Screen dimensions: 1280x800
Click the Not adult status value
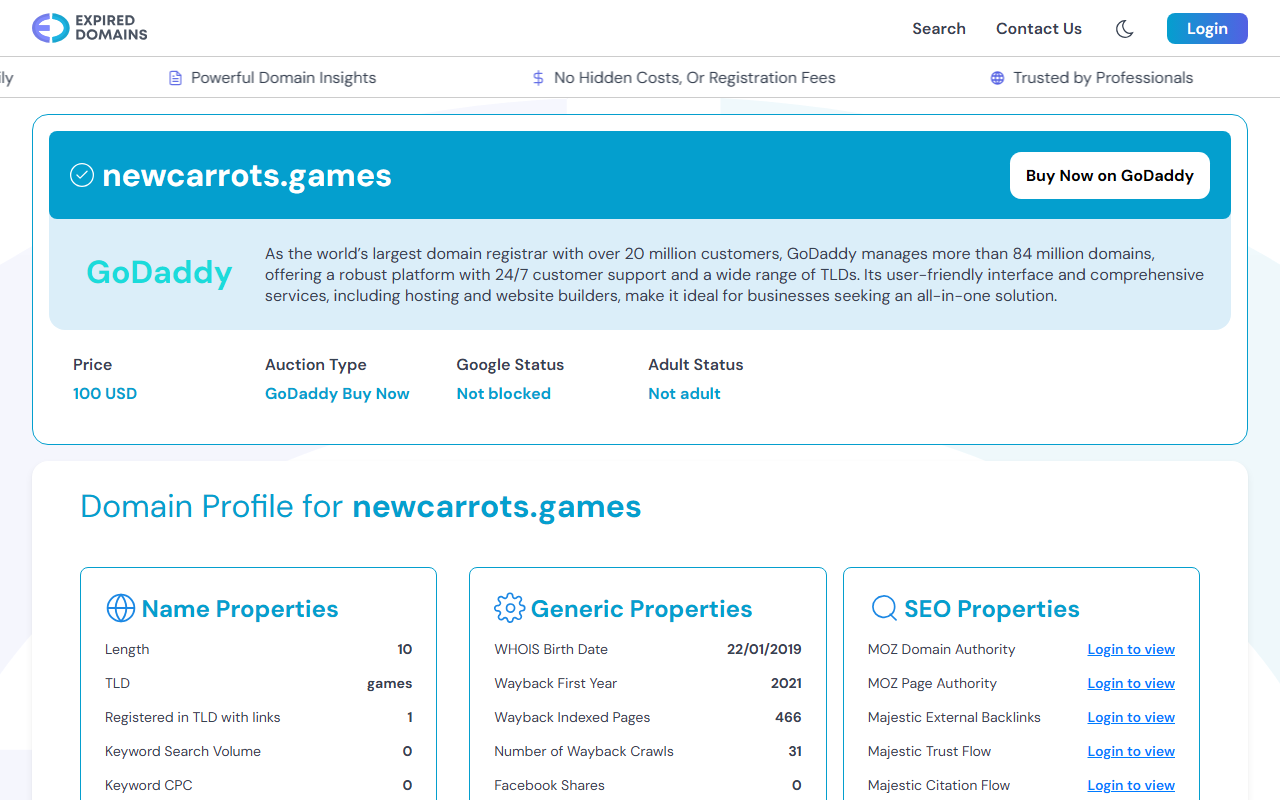click(x=684, y=393)
